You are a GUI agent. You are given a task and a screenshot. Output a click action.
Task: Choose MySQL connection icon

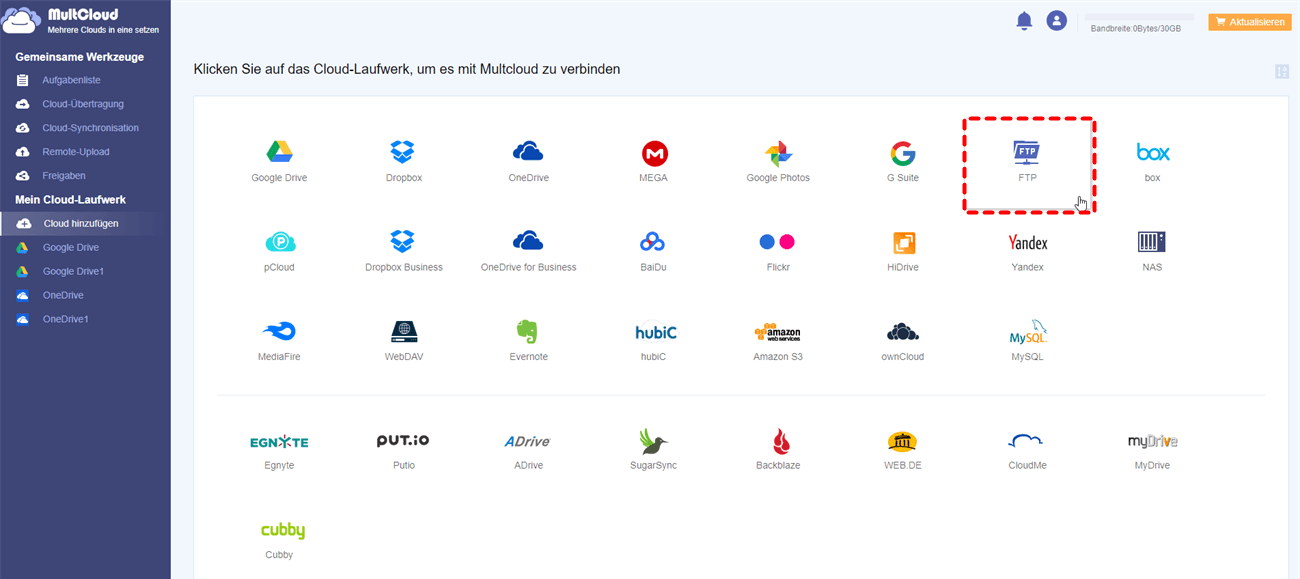pos(1027,333)
